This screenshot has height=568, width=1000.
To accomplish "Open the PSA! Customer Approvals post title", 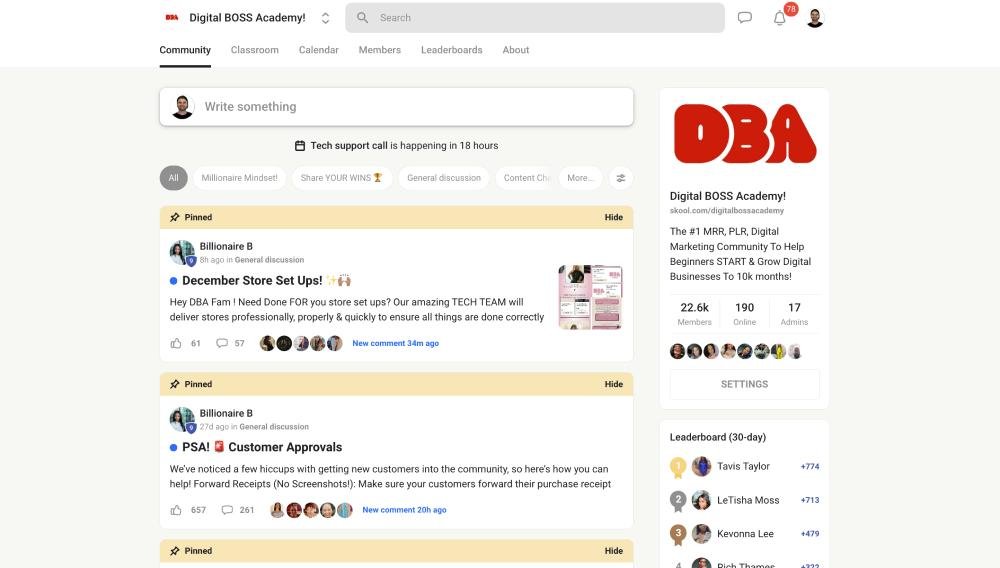I will (261, 447).
